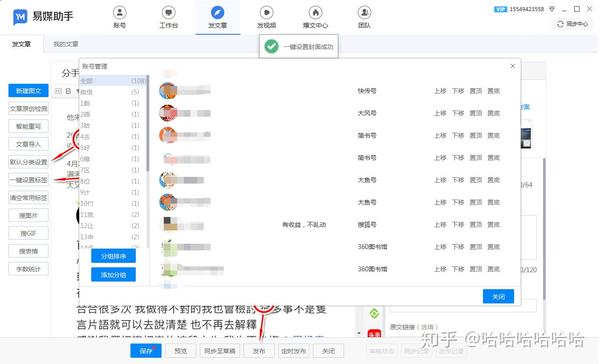Open the 账号 section in top navigation
The width and height of the screenshot is (600, 364).
click(119, 17)
